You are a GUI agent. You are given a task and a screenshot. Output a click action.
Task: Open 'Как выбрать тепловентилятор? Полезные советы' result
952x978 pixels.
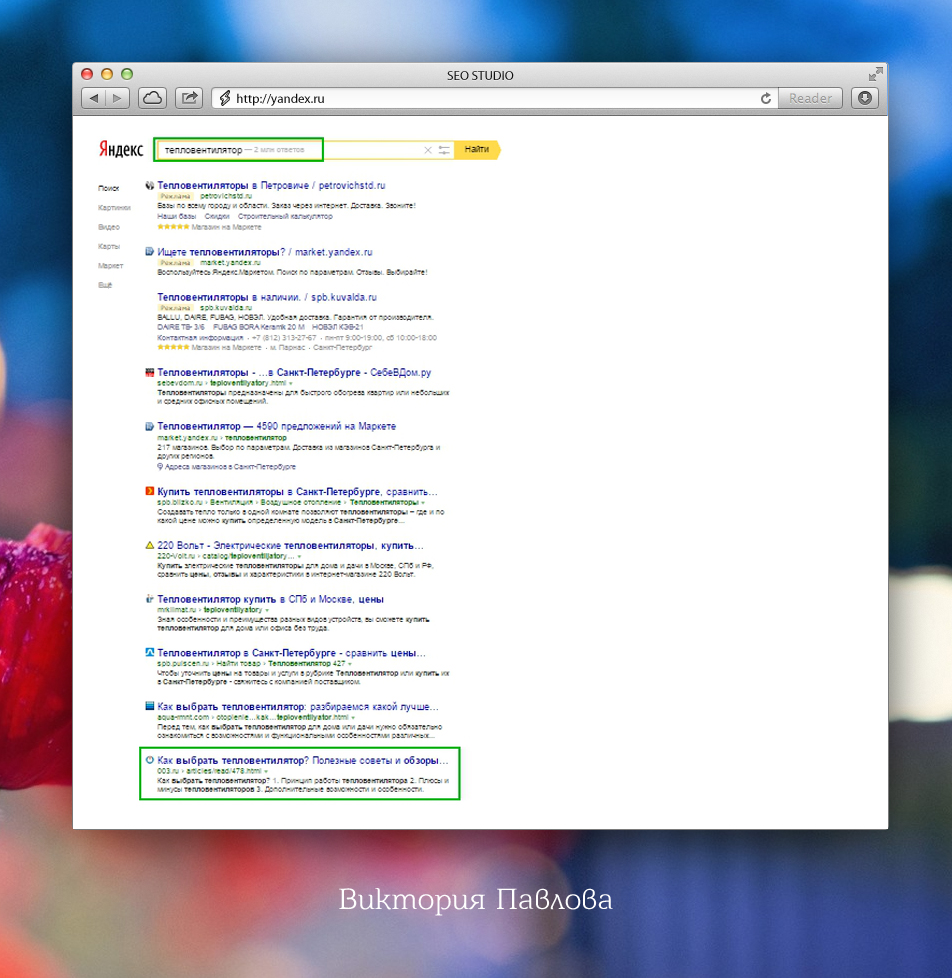303,760
